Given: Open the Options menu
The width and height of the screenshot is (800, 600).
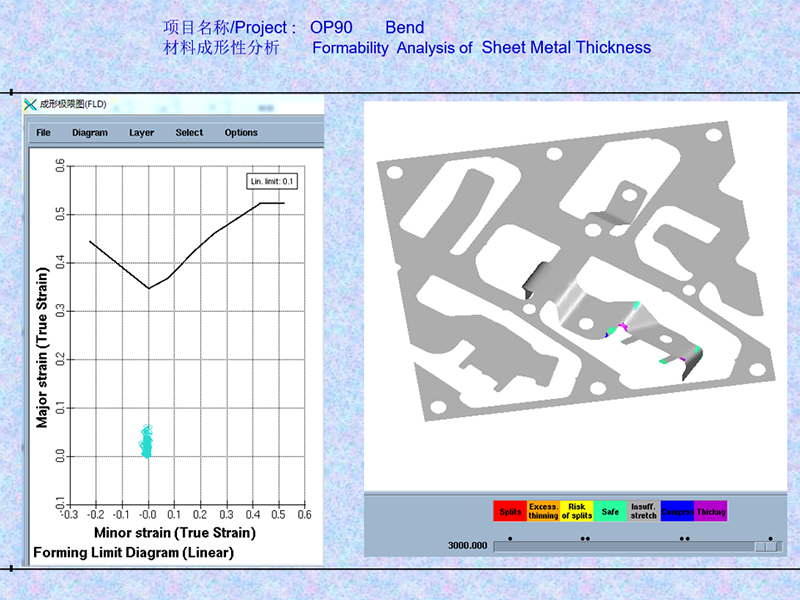Looking at the screenshot, I should coord(241,132).
